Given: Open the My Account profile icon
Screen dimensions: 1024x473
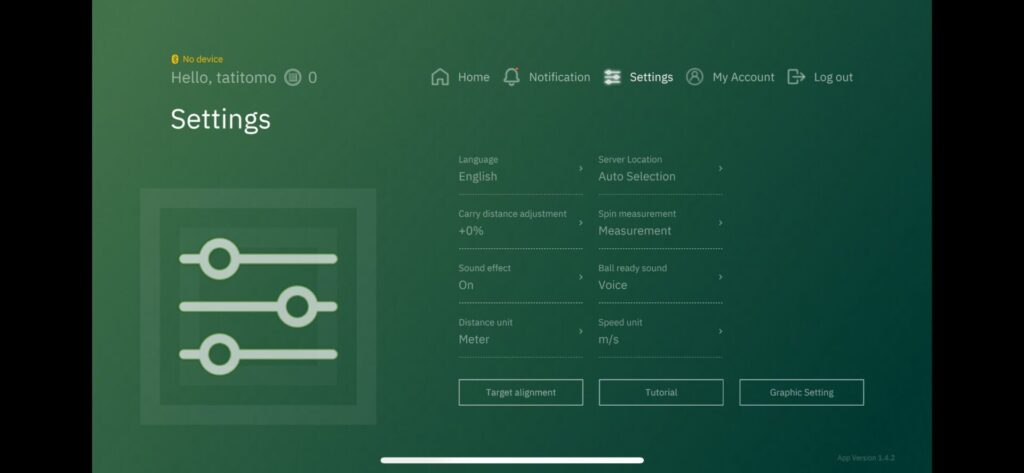Looking at the screenshot, I should 695,77.
